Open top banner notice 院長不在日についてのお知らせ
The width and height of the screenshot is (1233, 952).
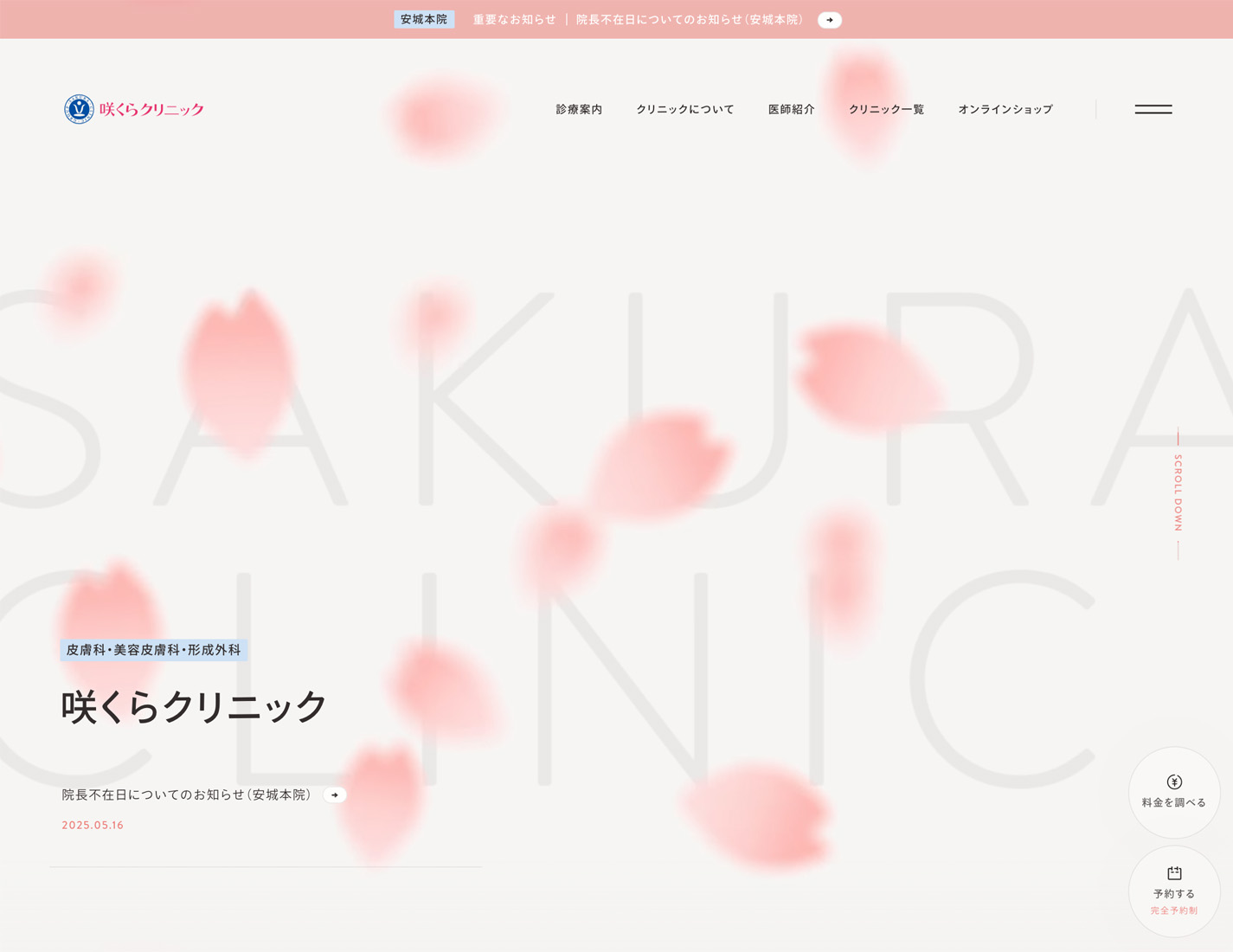[x=690, y=19]
